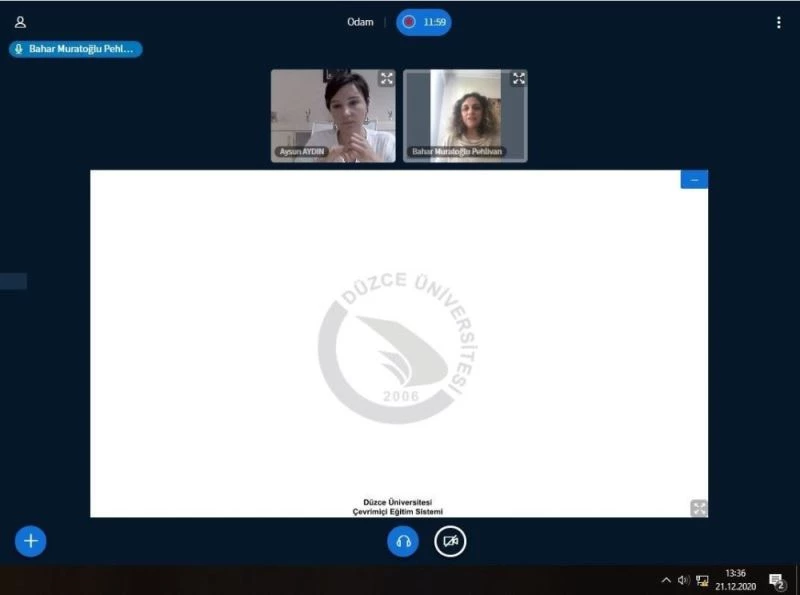Viewport: 800px width, 595px height.
Task: Open the Windows volume control icon
Action: pos(683,580)
